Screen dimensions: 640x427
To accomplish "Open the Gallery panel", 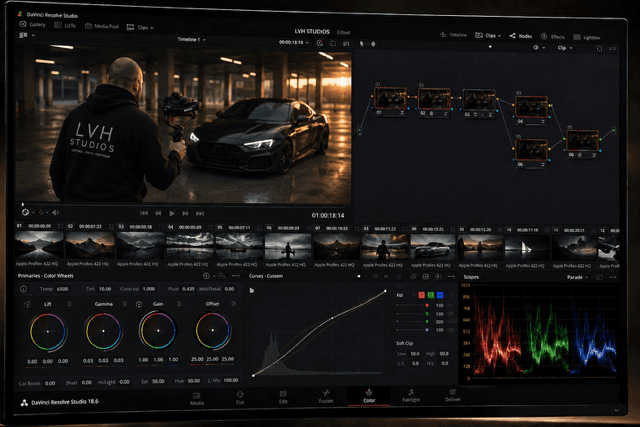I will [33, 24].
